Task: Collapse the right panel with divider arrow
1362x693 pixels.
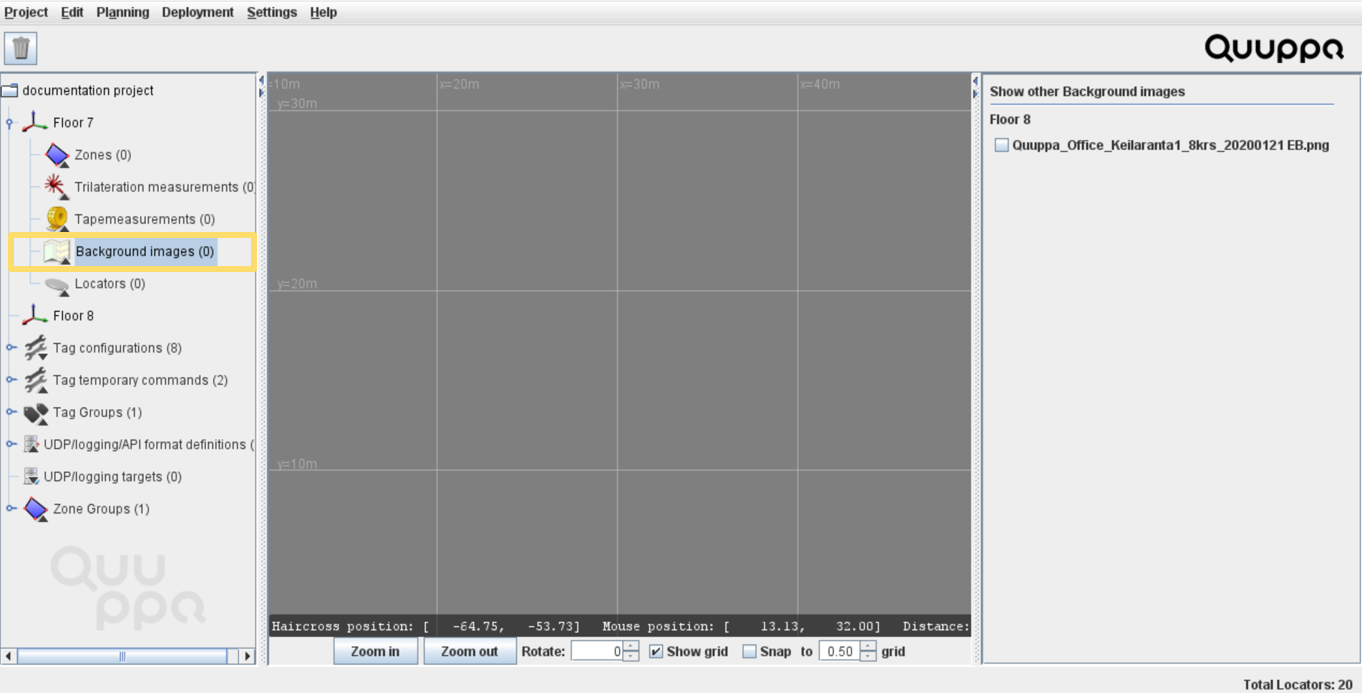Action: coord(975,93)
